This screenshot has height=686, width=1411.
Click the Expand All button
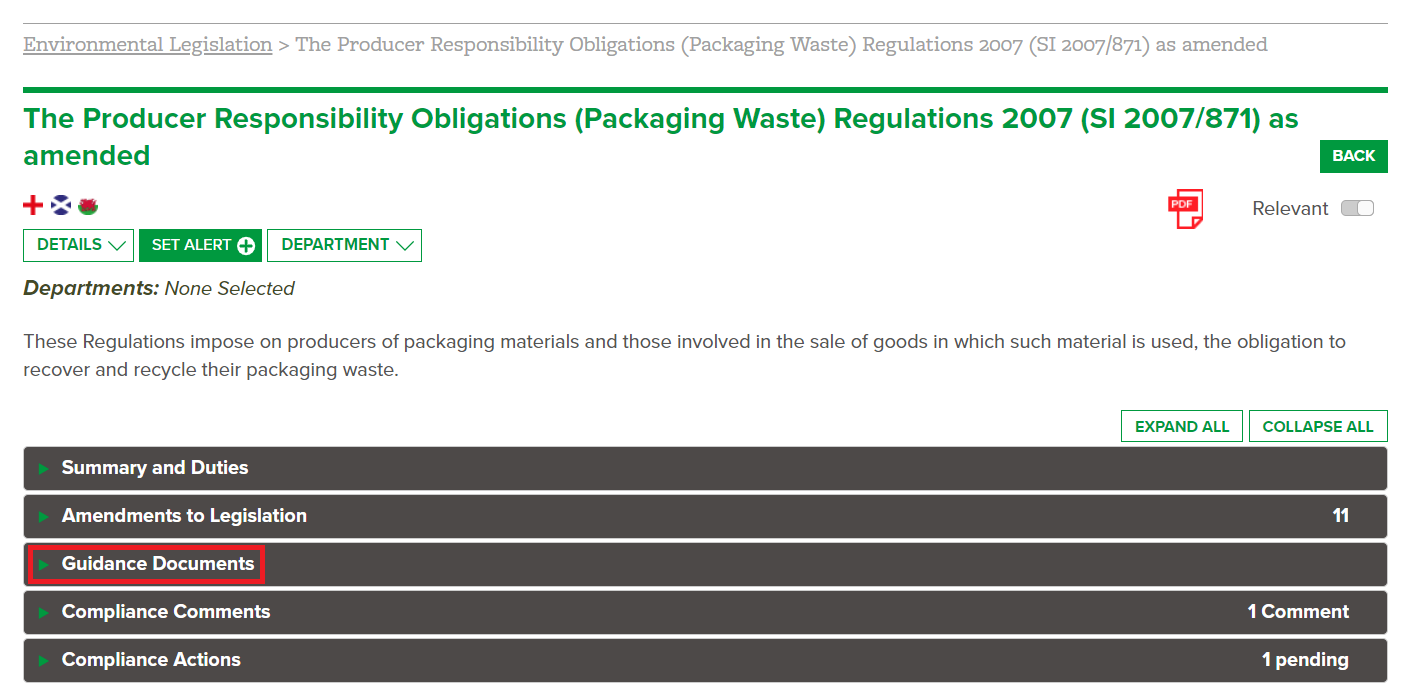[1182, 426]
